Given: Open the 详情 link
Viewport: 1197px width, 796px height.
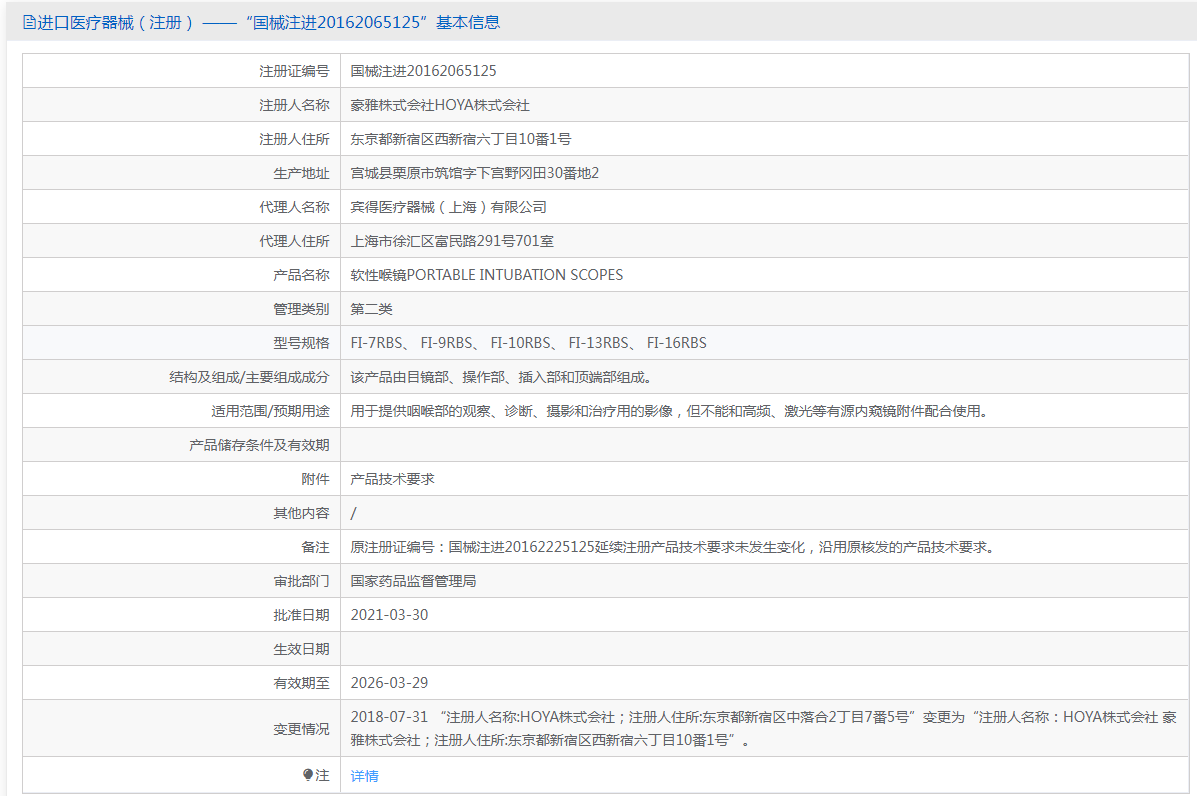Looking at the screenshot, I should tap(364, 776).
